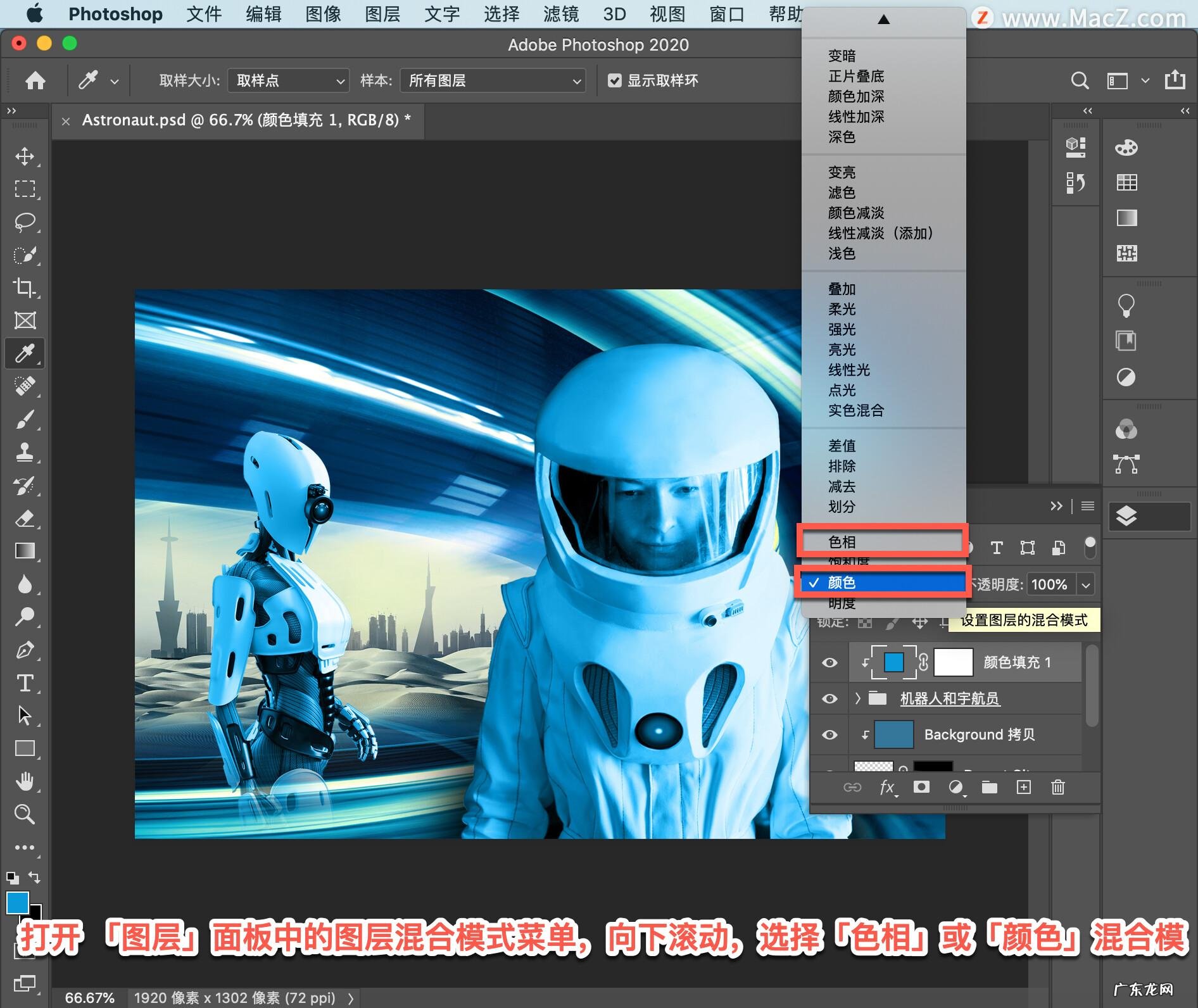
Task: Select the Move tool
Action: click(25, 156)
